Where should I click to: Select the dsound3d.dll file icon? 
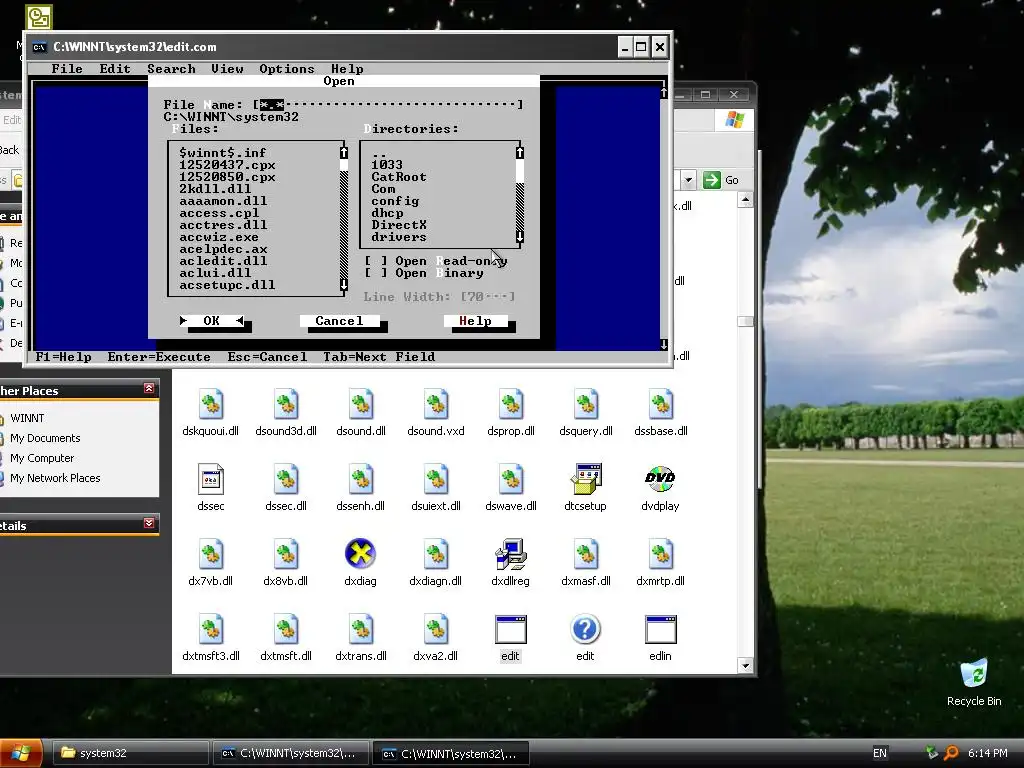285,404
